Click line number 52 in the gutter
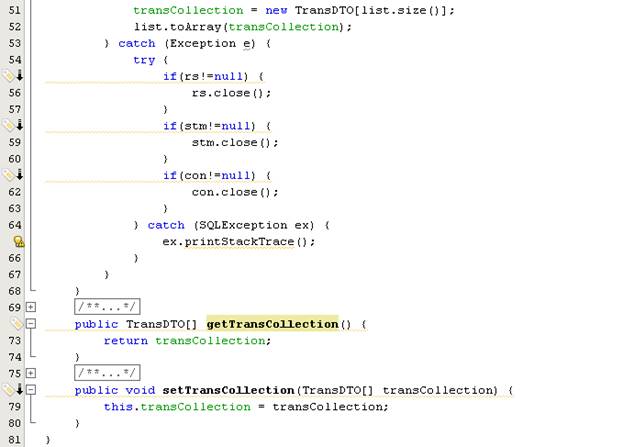The height and width of the screenshot is (447, 623). pyautogui.click(x=15, y=27)
